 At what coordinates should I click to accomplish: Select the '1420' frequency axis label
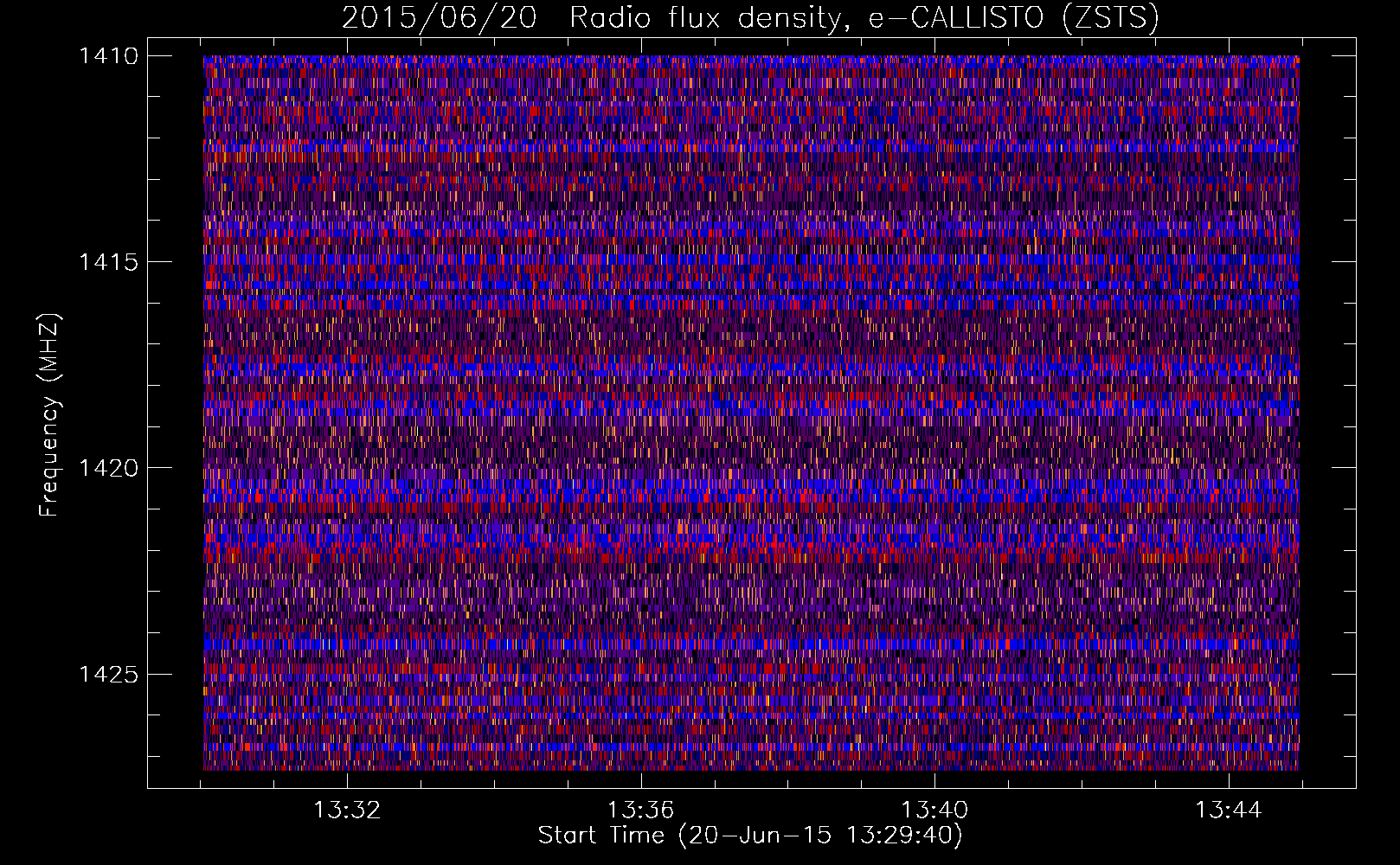(108, 468)
